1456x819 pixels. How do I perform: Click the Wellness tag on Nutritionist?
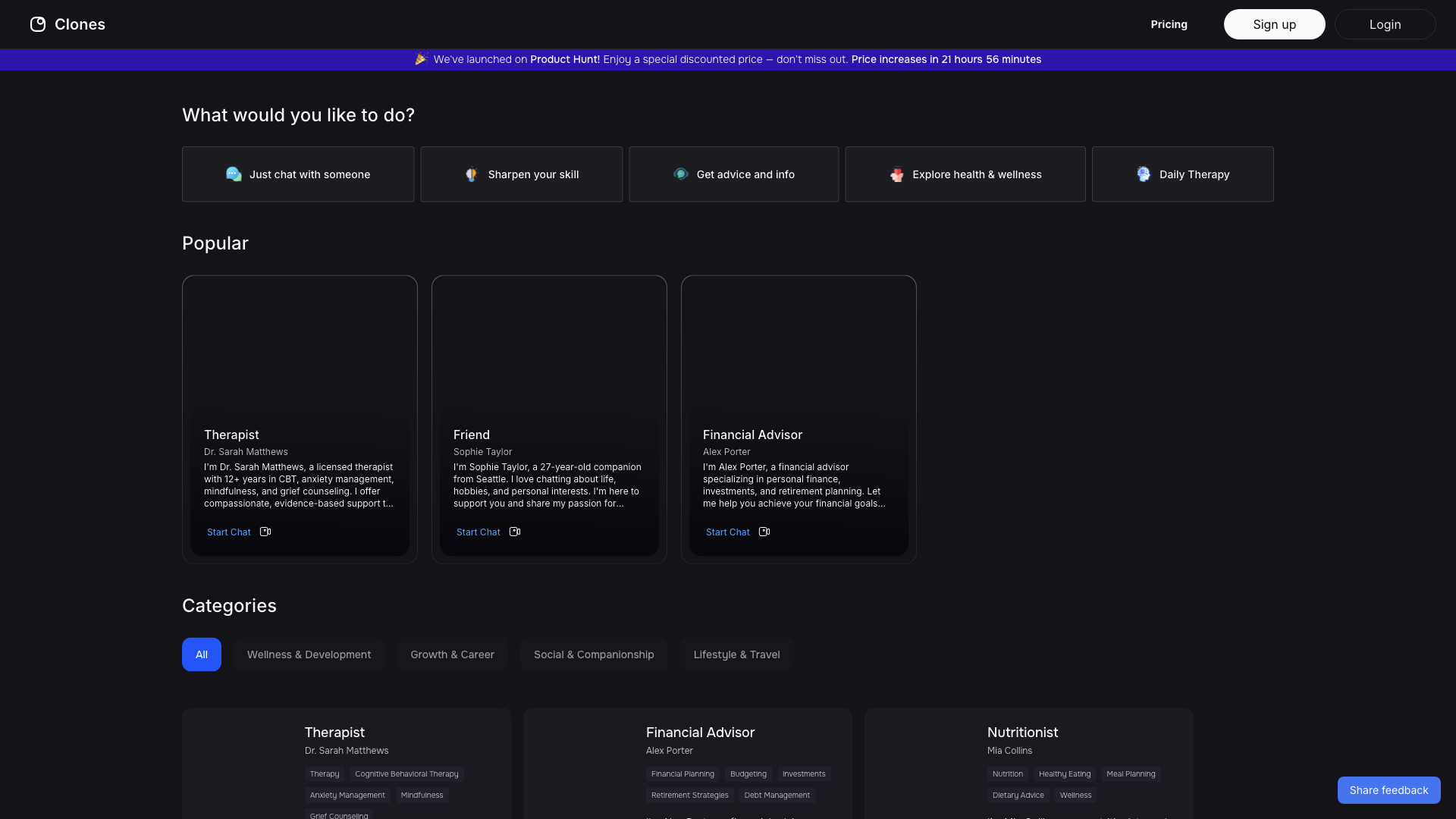pos(1075,795)
